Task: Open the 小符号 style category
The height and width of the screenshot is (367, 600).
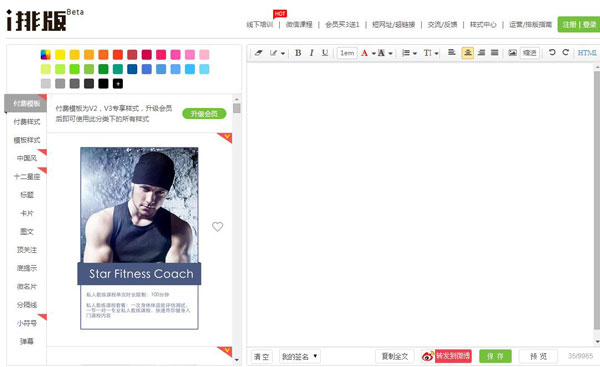Action: click(27, 323)
